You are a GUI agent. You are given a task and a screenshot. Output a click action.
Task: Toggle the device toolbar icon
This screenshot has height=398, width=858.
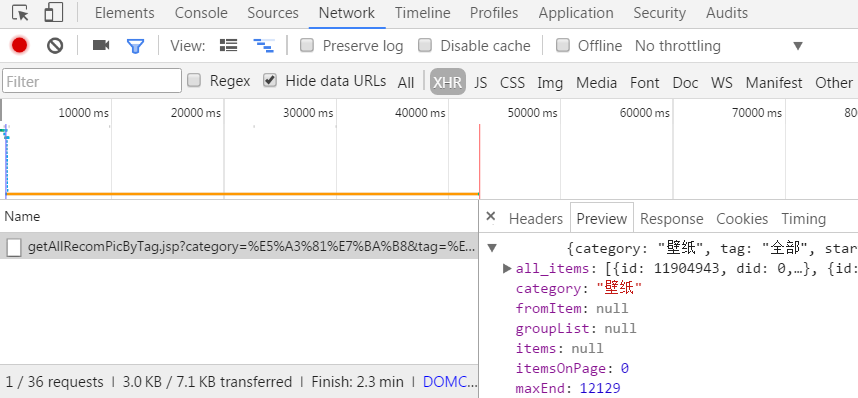click(53, 12)
